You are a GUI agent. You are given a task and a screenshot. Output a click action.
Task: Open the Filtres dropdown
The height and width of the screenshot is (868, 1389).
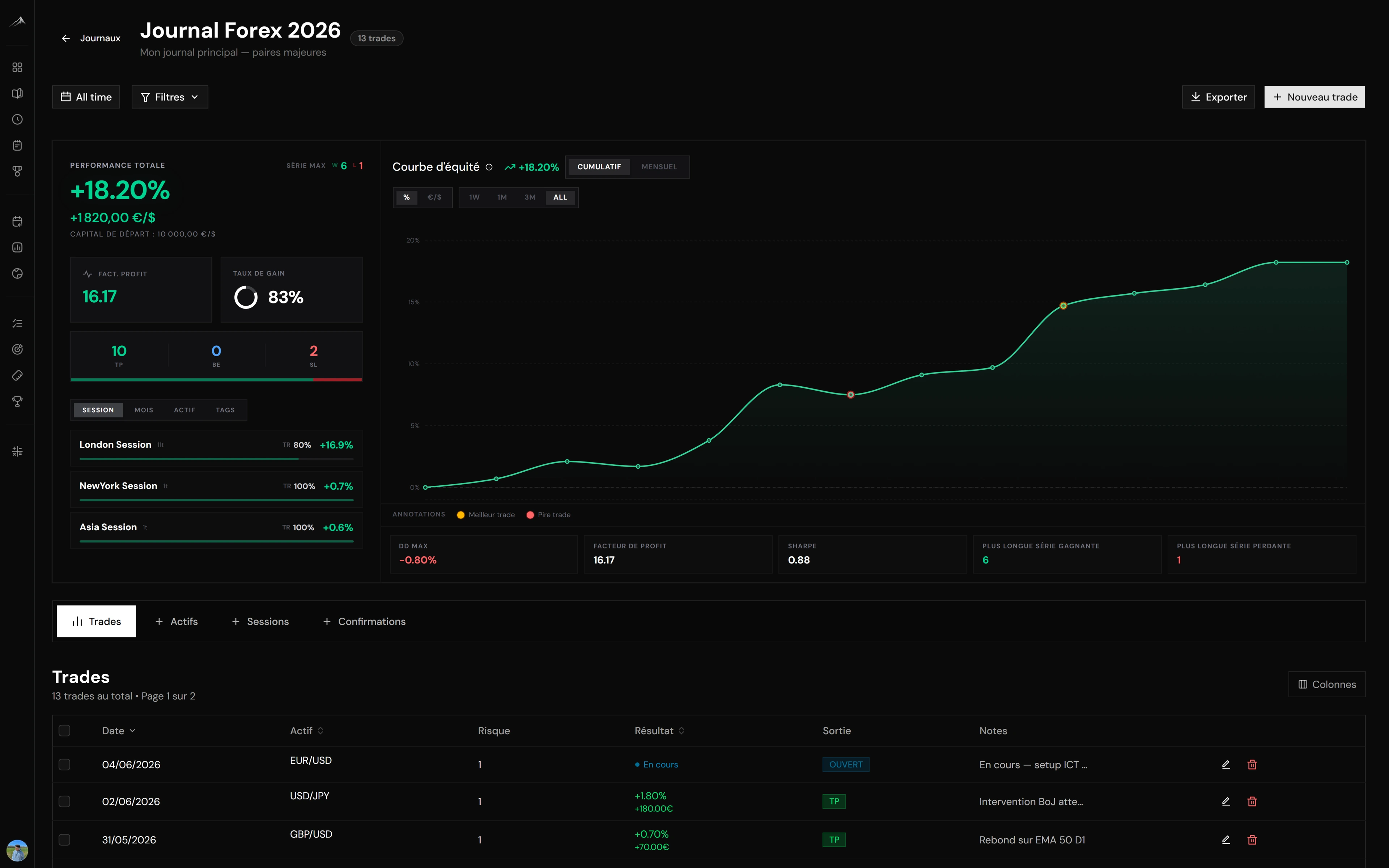click(170, 97)
